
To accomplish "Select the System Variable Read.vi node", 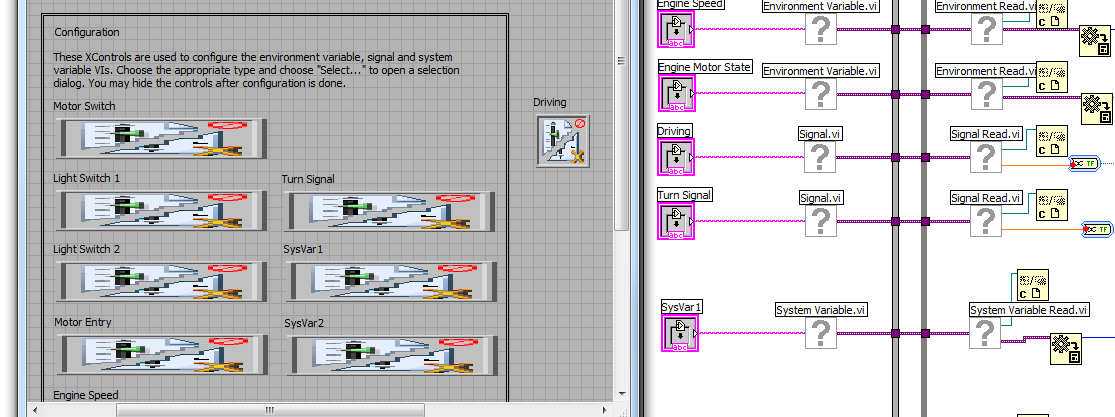I will point(985,334).
